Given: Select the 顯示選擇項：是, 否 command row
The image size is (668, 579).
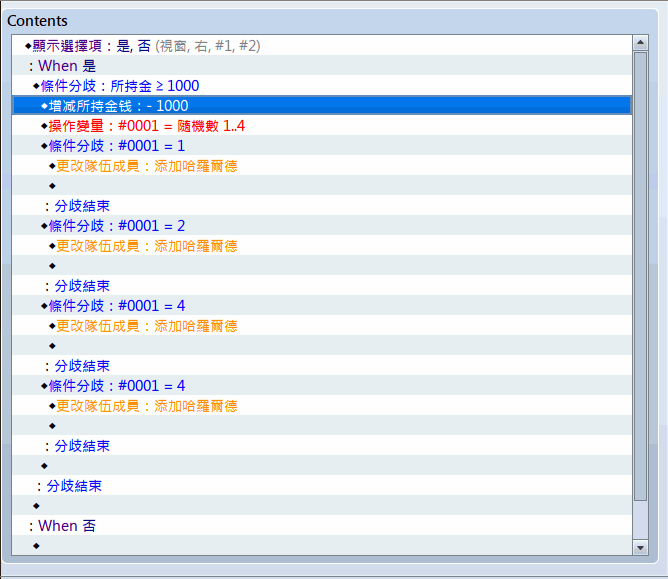Looking at the screenshot, I should (x=322, y=46).
